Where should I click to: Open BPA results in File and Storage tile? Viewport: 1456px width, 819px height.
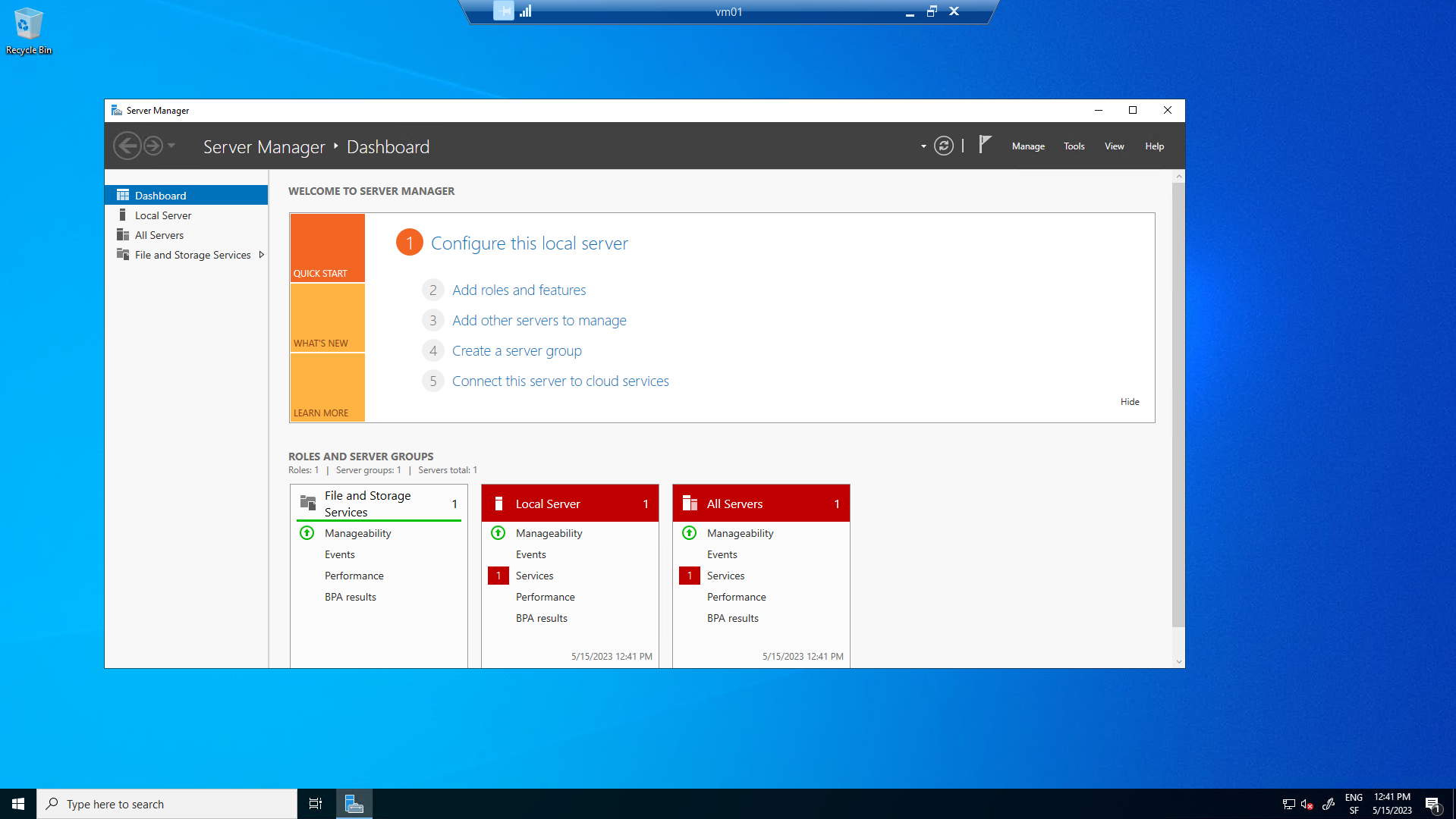[x=351, y=597]
